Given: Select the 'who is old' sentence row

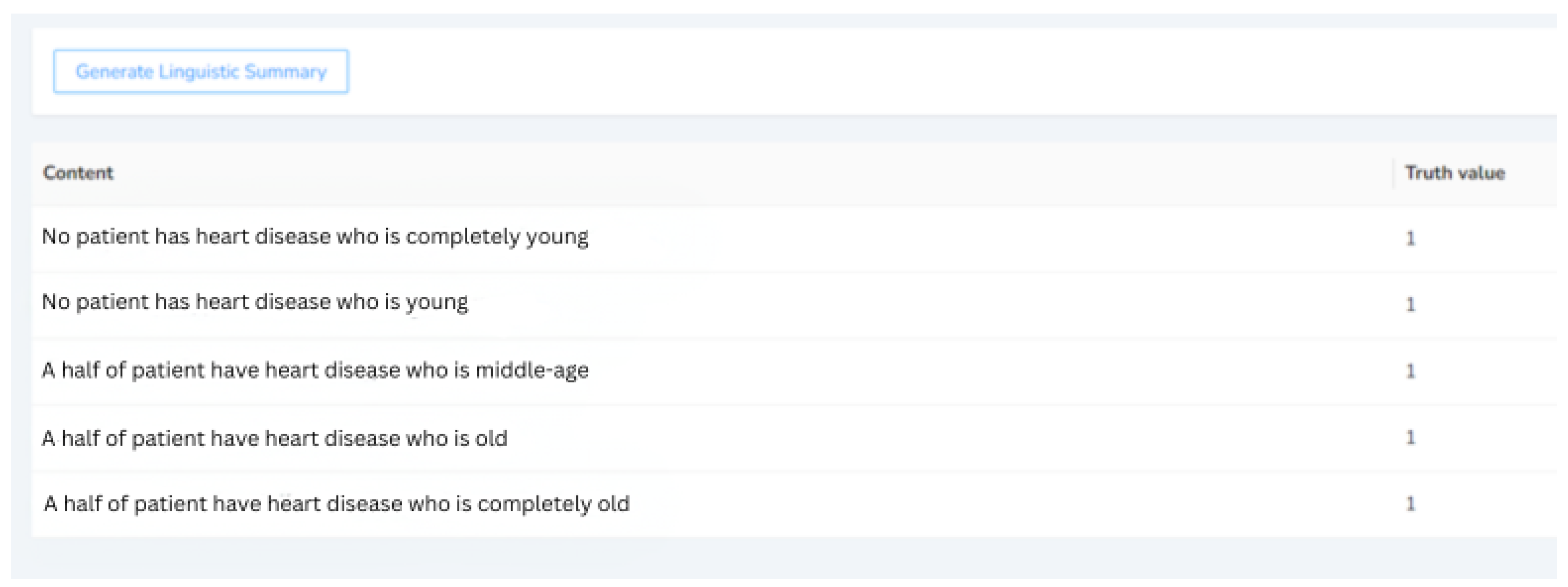Looking at the screenshot, I should [x=274, y=438].
